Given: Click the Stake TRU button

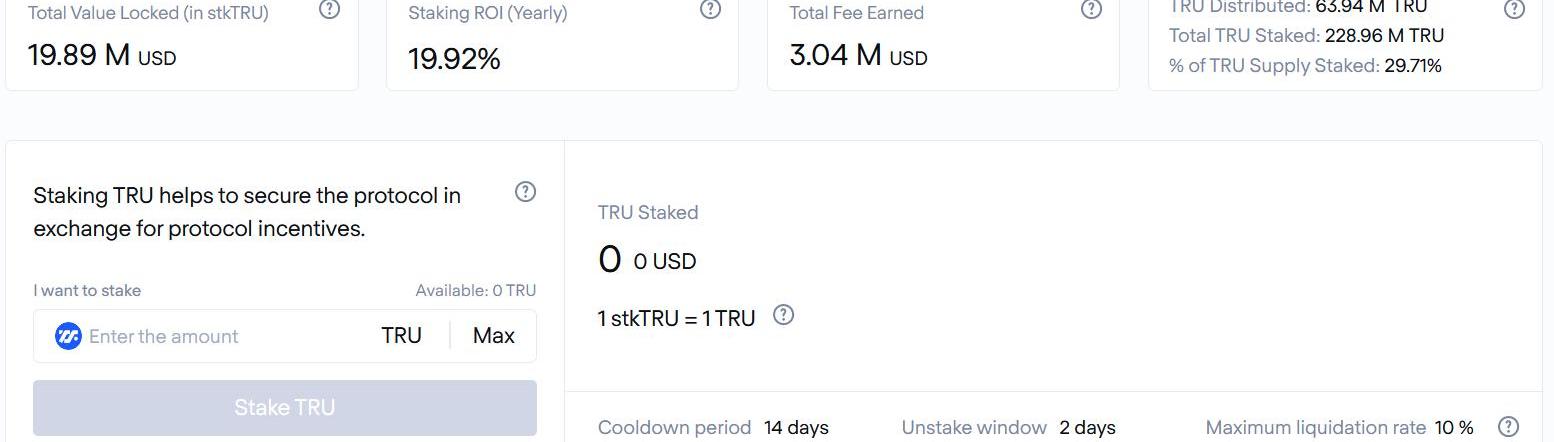Looking at the screenshot, I should pyautogui.click(x=285, y=408).
